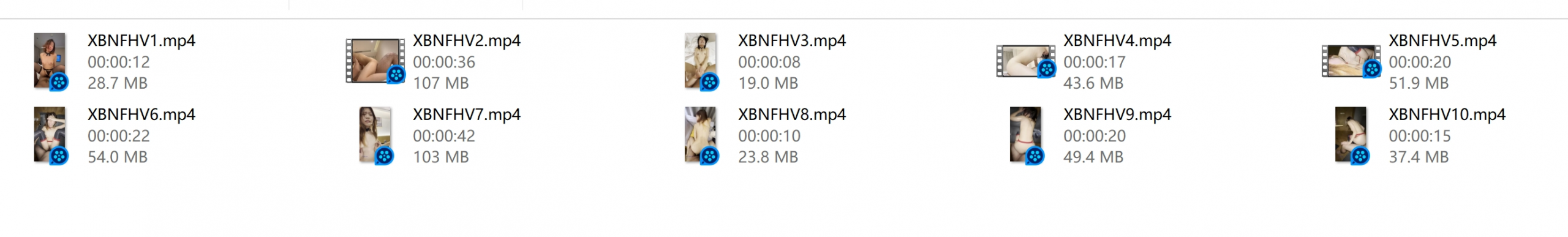Select the XBNFHV2.mp4 name label
Viewport: 1568px width, 237px height.
coord(467,40)
